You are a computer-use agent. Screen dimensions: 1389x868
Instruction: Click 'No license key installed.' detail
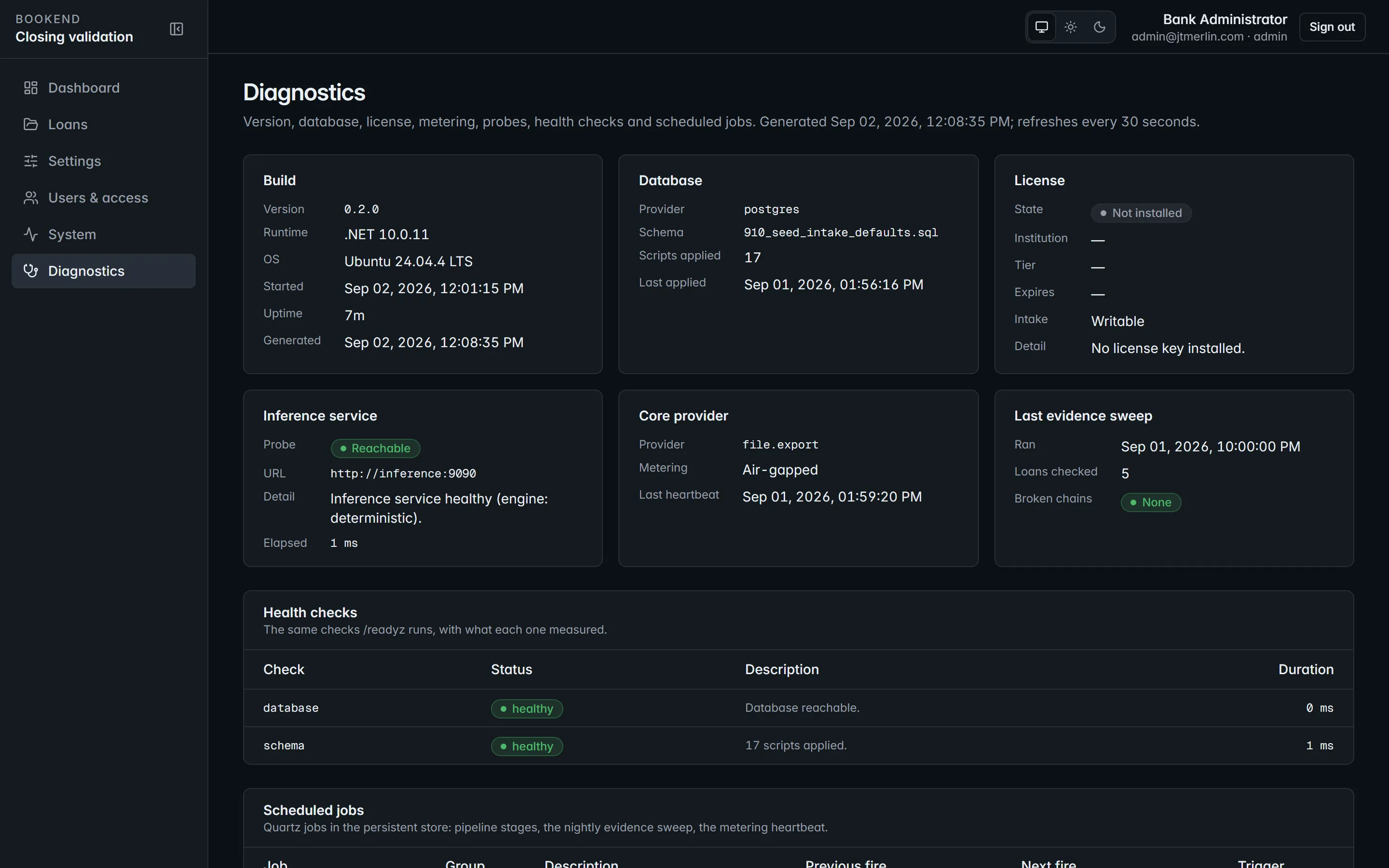tap(1168, 348)
